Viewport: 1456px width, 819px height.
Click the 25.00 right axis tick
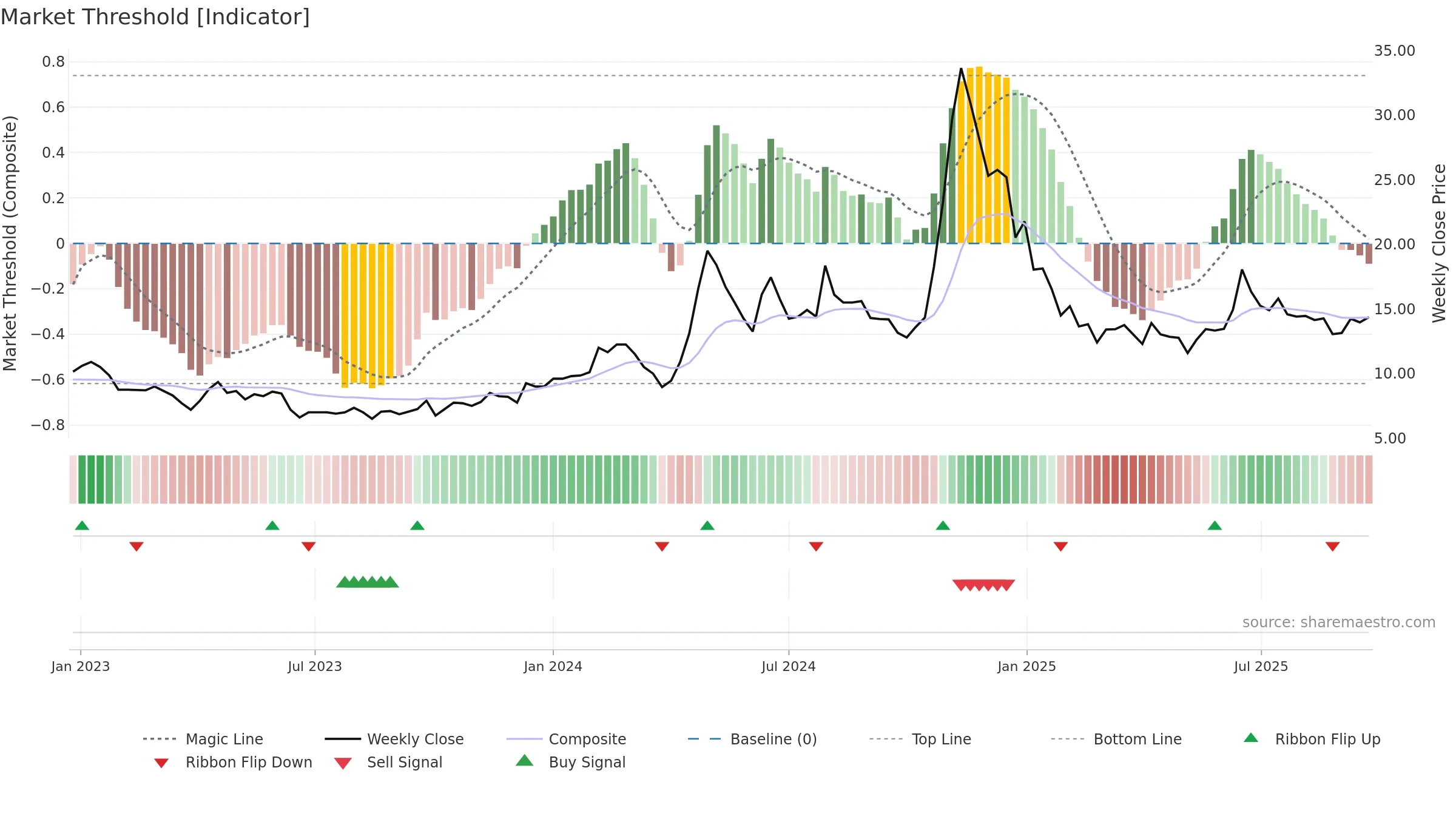click(1395, 180)
